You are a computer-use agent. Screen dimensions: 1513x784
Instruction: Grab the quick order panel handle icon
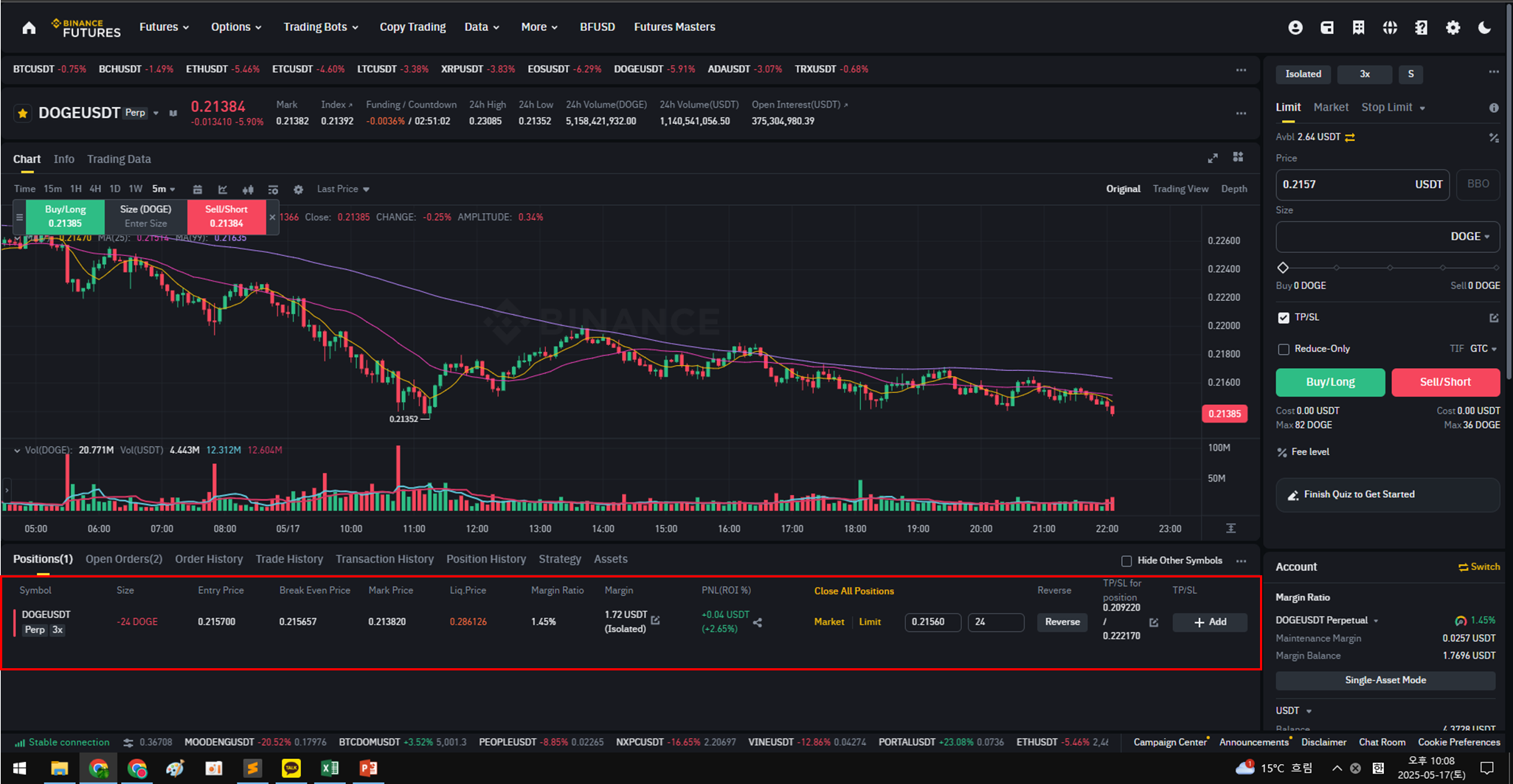click(19, 217)
